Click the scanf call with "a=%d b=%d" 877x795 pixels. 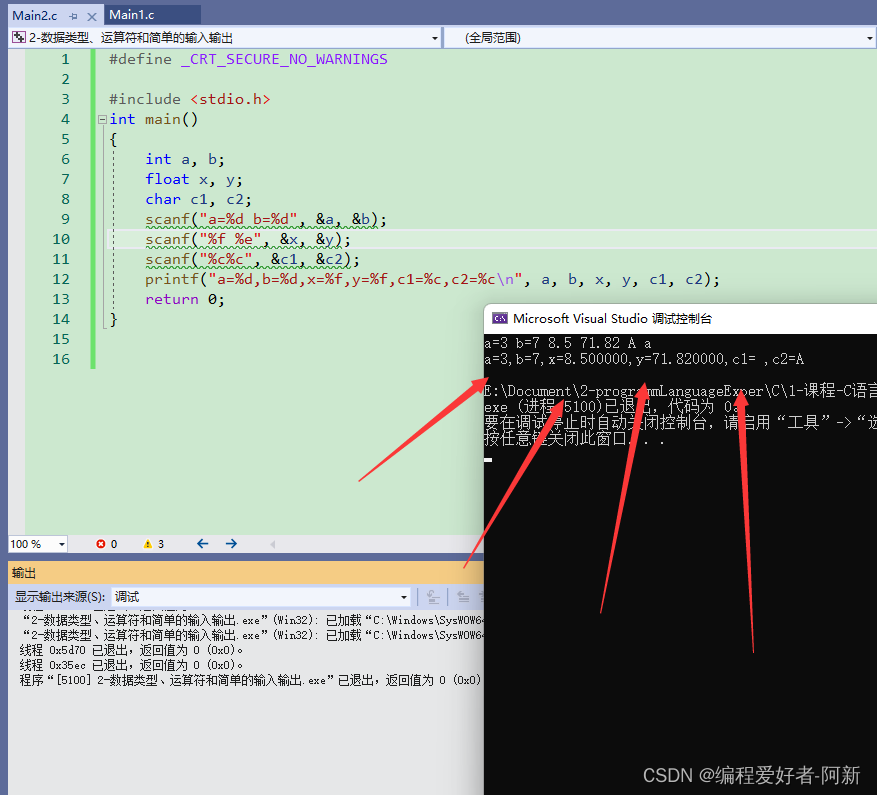266,219
